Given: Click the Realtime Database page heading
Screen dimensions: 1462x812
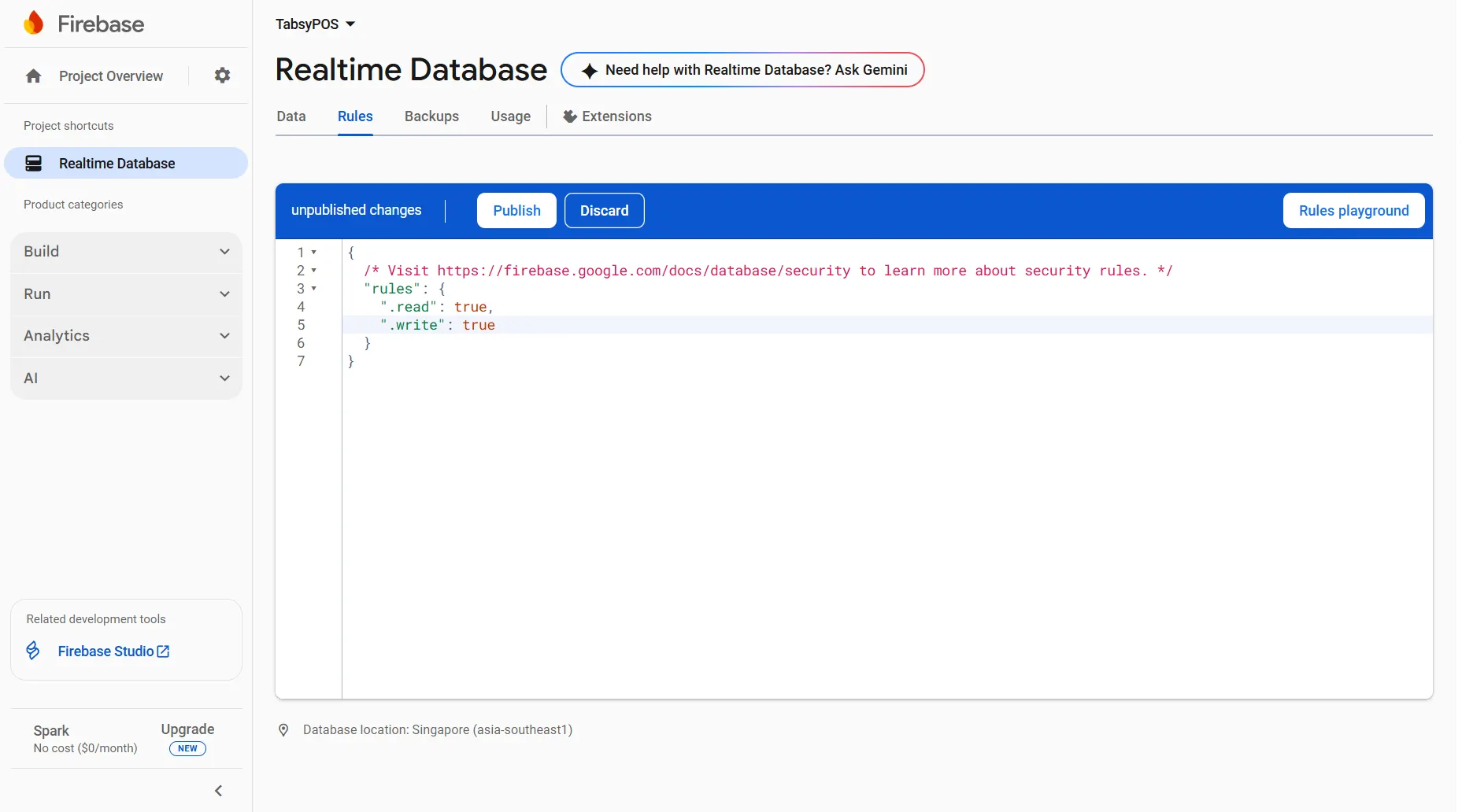Looking at the screenshot, I should (411, 70).
